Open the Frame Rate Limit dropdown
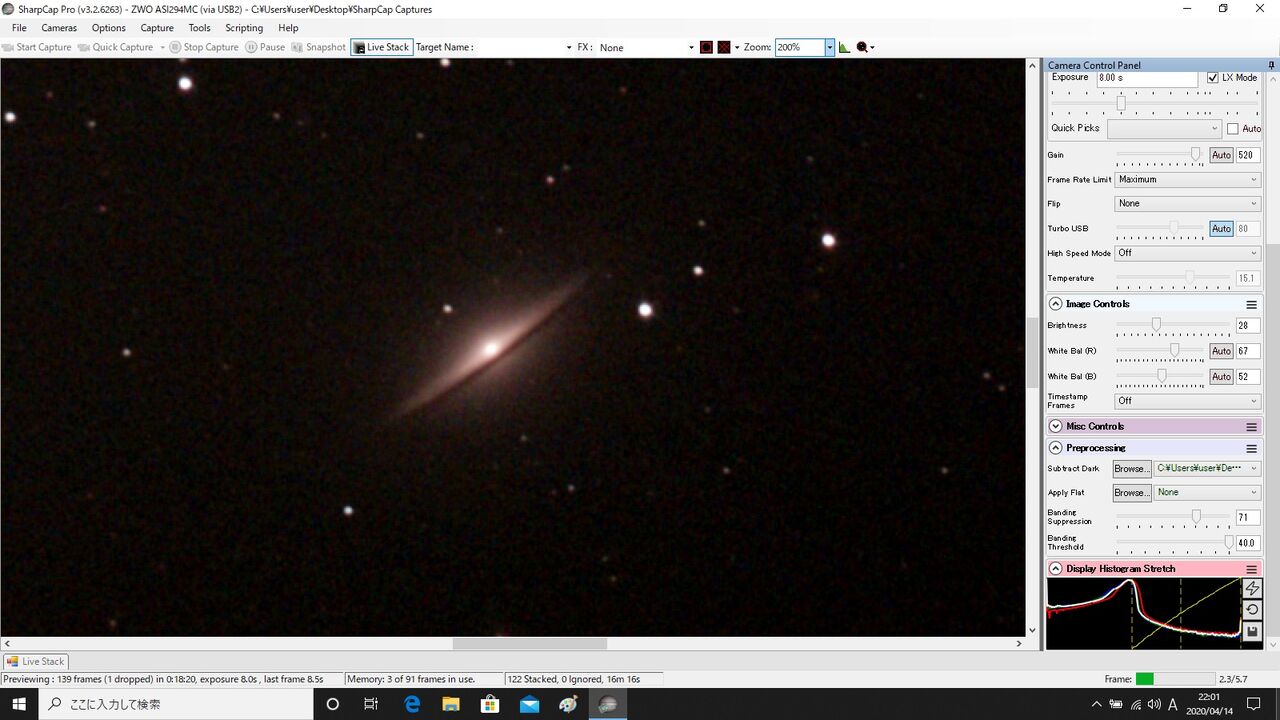Screen dimensions: 1280x720 [1188, 180]
